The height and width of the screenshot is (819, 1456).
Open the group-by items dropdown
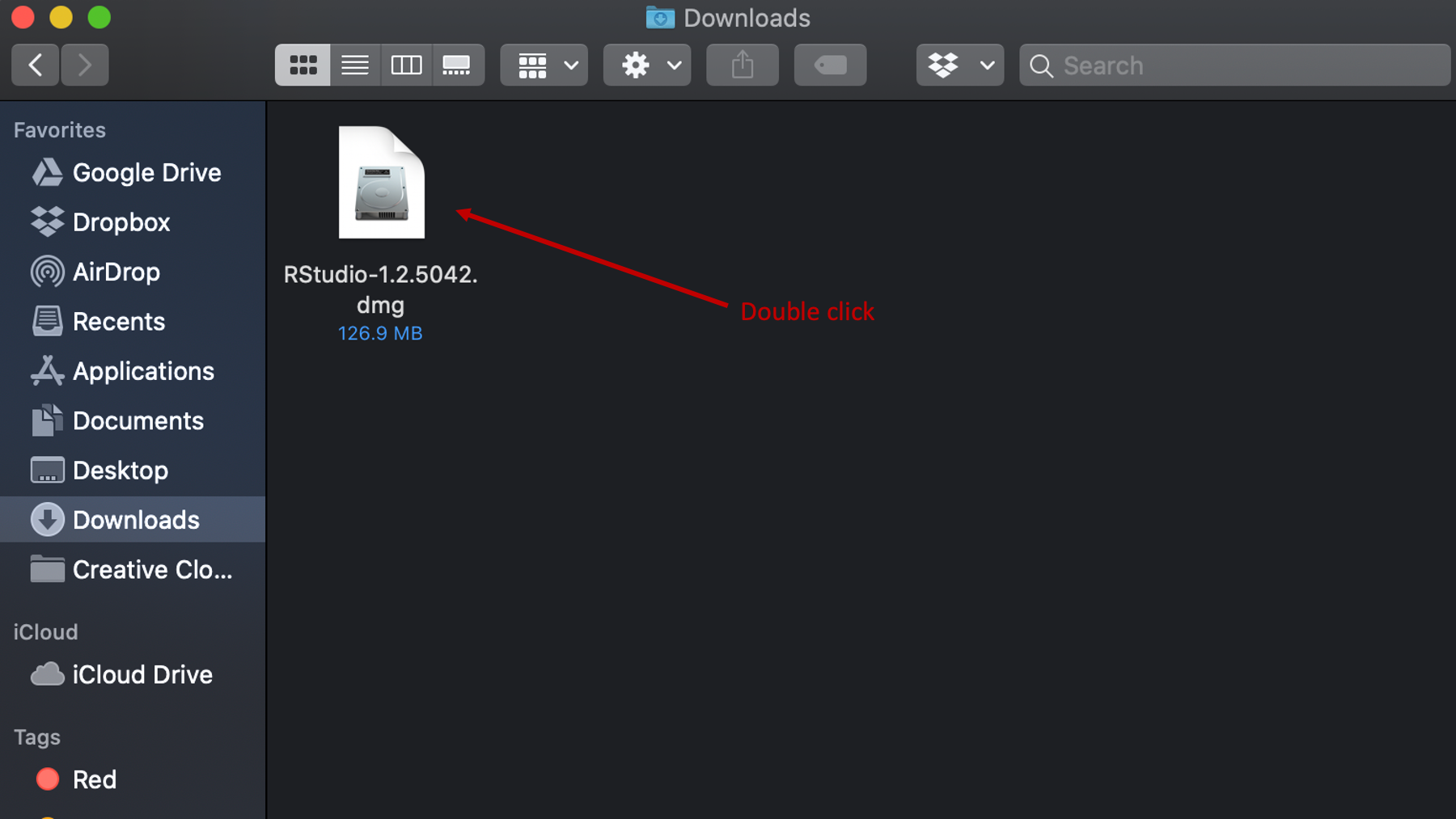544,65
